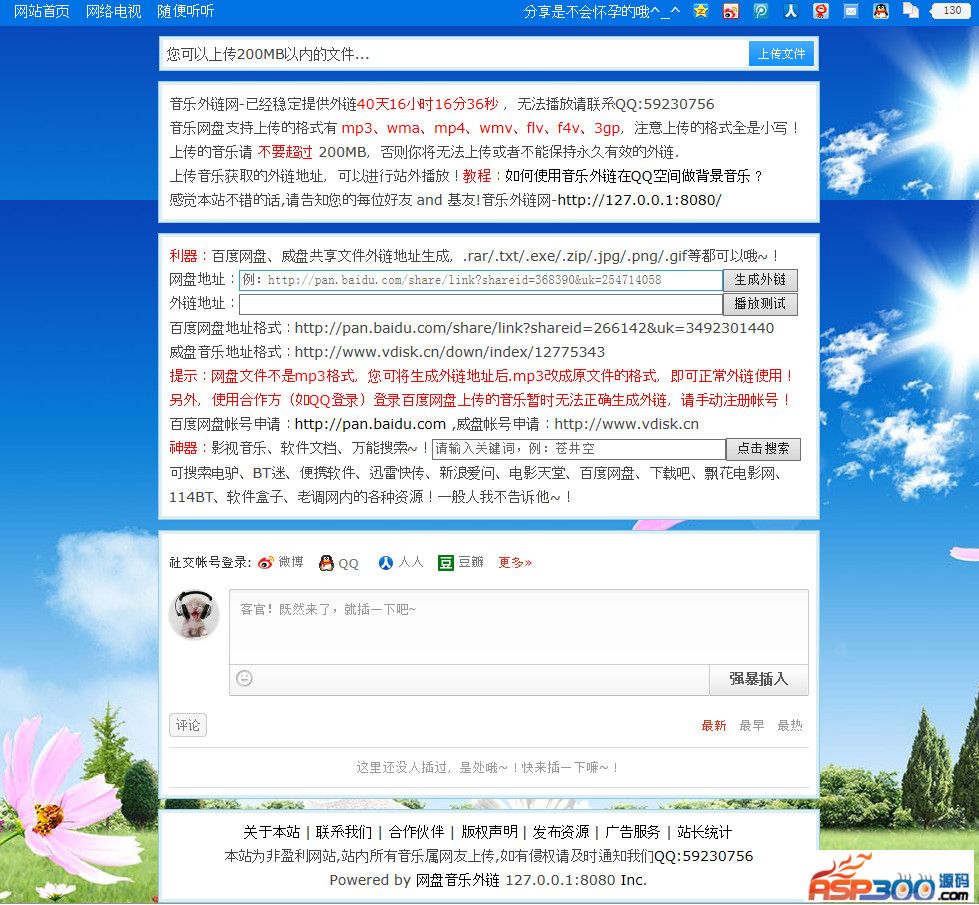Click the 200MB upload file field
This screenshot has width=979, height=905.
(x=455, y=54)
